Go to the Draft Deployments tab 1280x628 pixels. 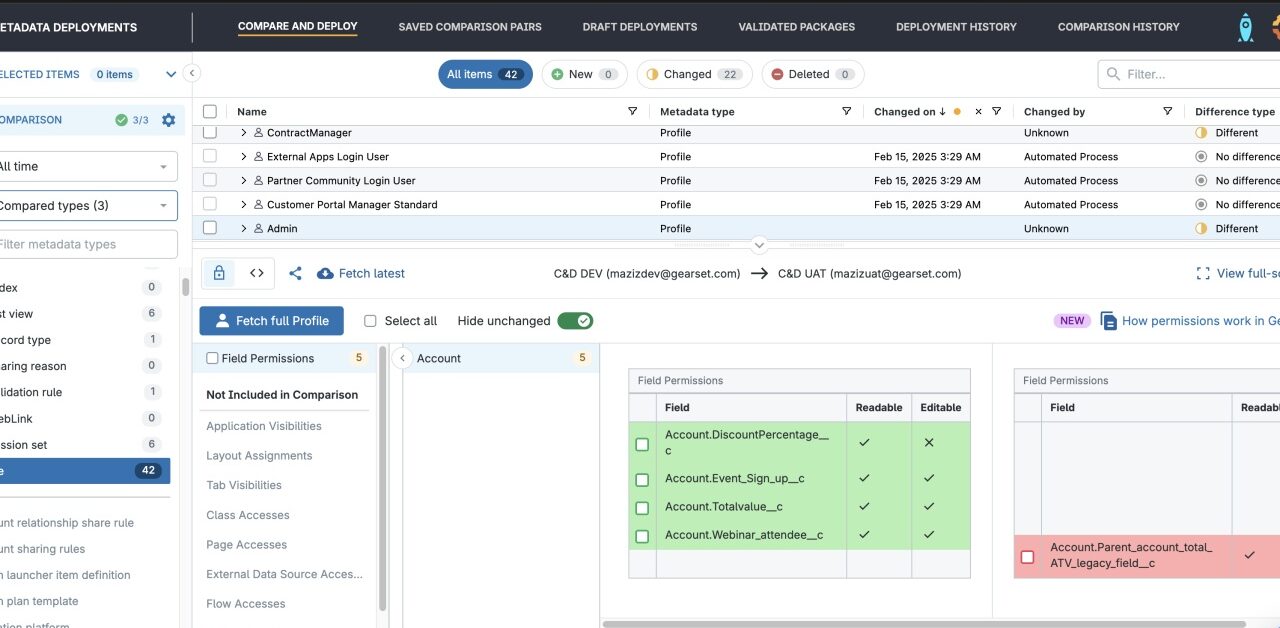640,27
